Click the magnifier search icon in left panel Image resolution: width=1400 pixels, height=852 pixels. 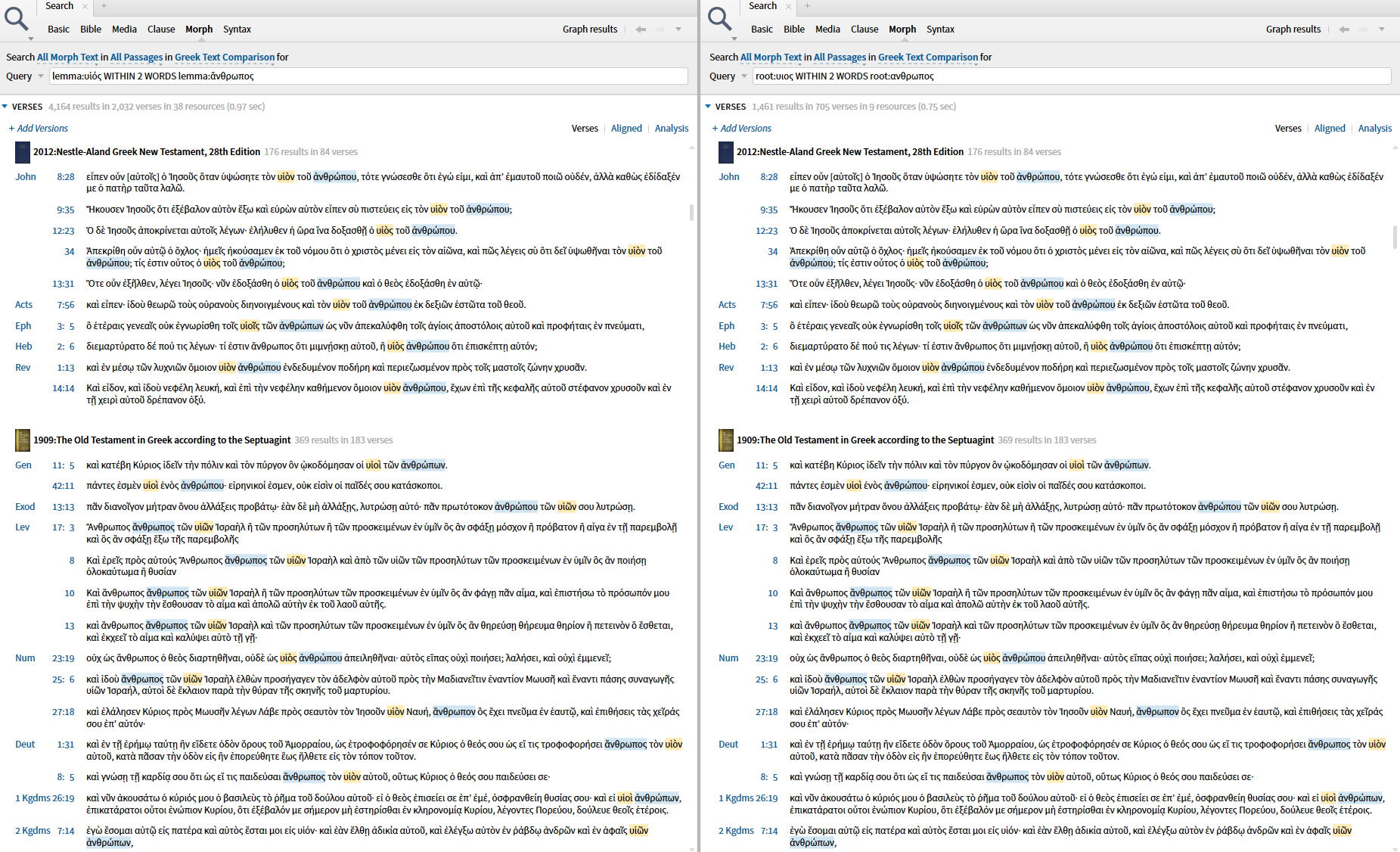[x=16, y=18]
